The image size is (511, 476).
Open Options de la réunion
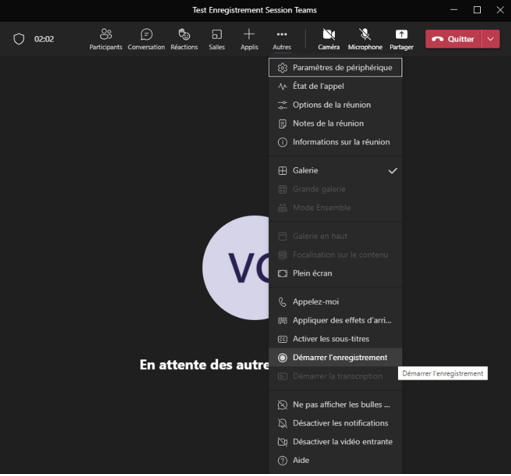[x=335, y=105]
